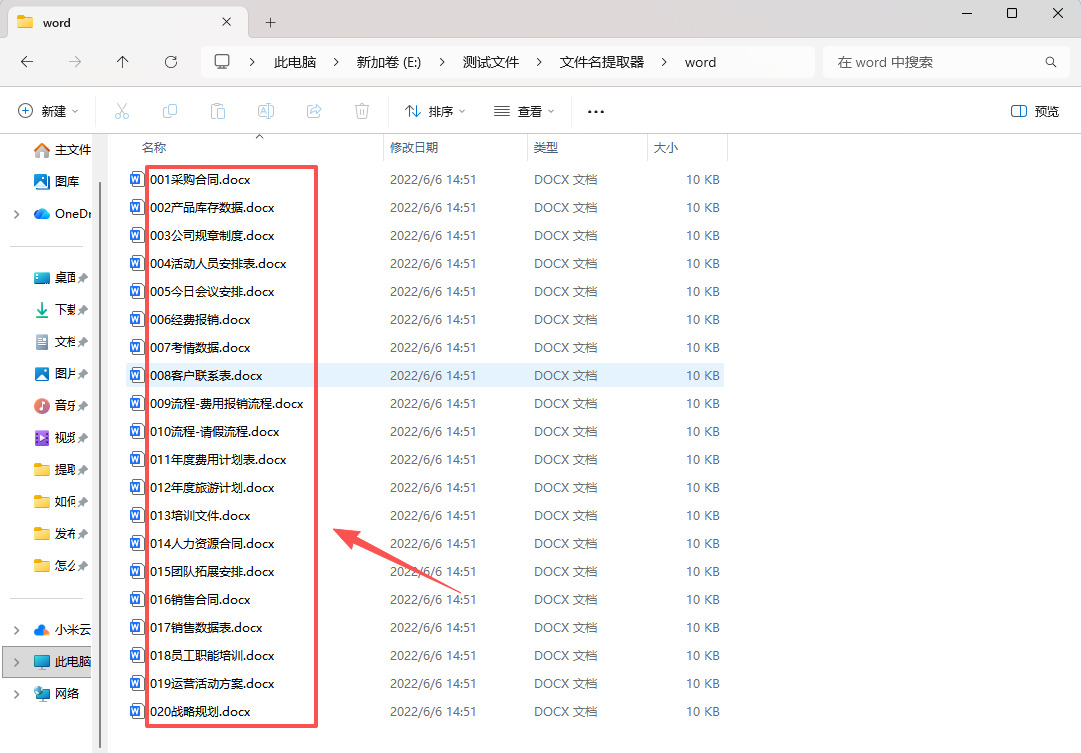
Task: Close the word tab
Action: 226,22
